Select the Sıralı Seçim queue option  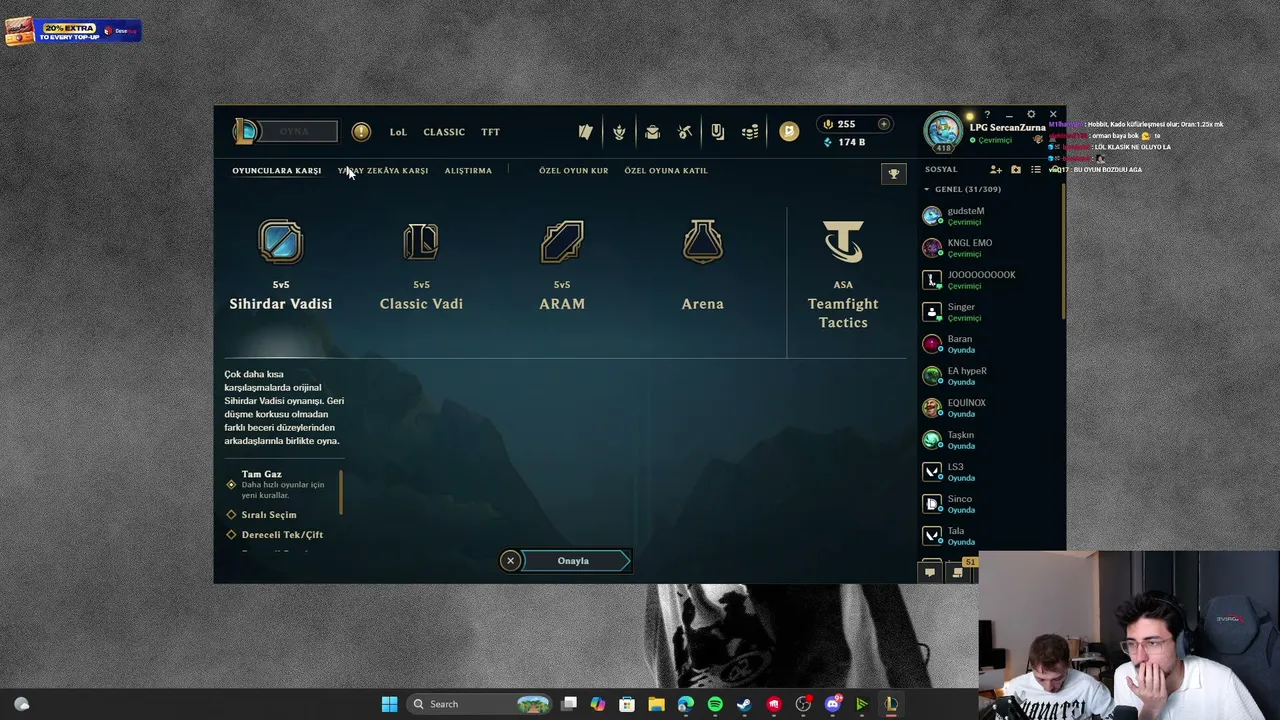tap(261, 515)
